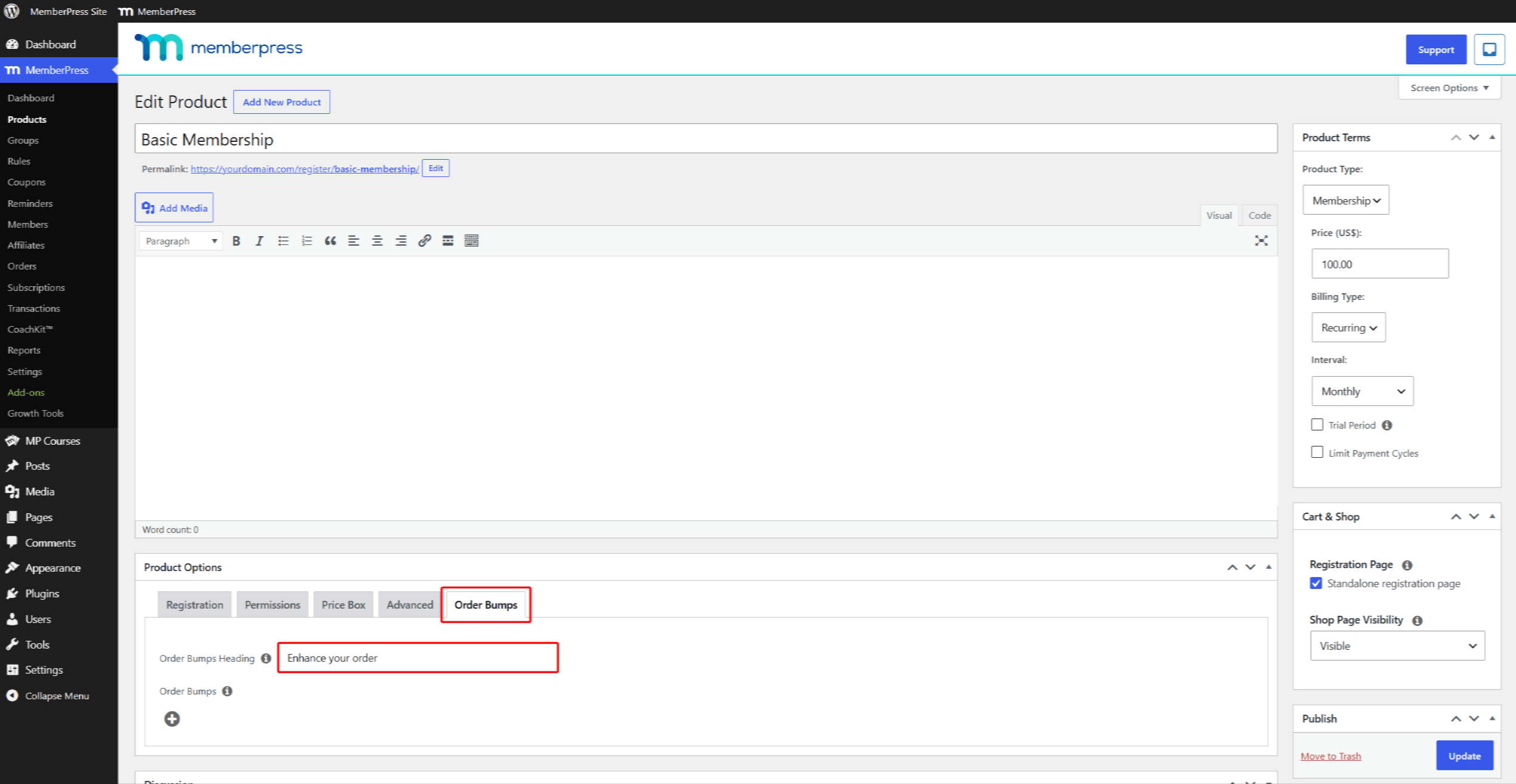
Task: Click the Support button
Action: tap(1436, 49)
